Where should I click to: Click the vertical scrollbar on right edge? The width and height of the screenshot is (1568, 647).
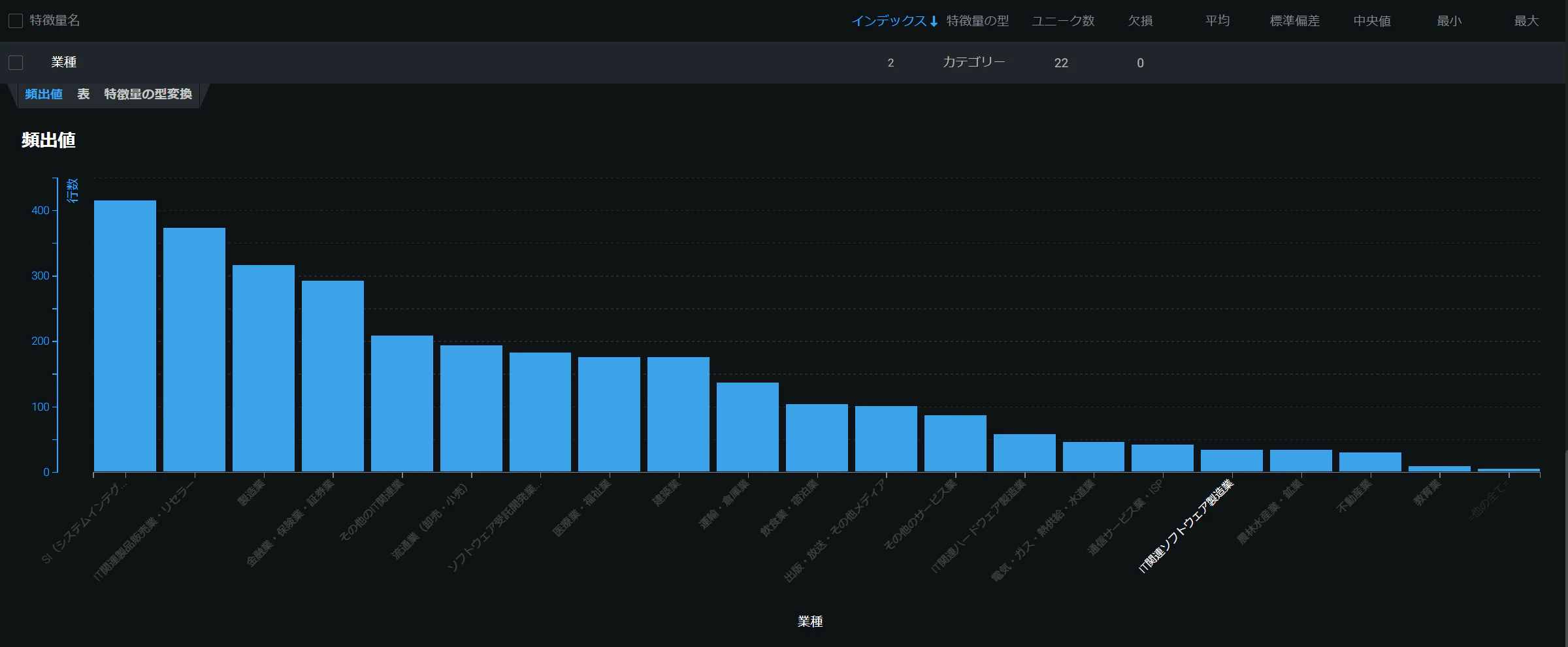1566,548
